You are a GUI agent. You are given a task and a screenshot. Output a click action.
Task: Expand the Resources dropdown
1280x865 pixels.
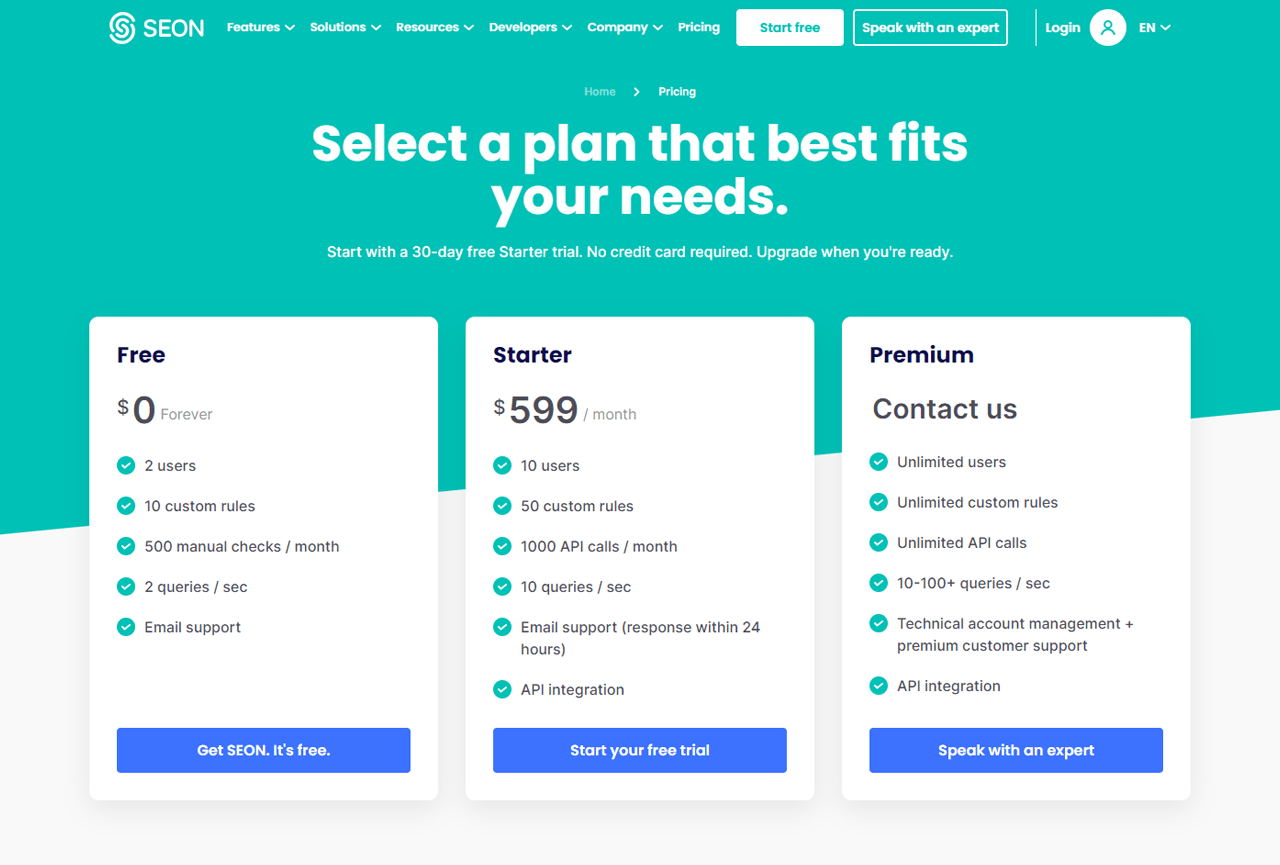click(434, 27)
